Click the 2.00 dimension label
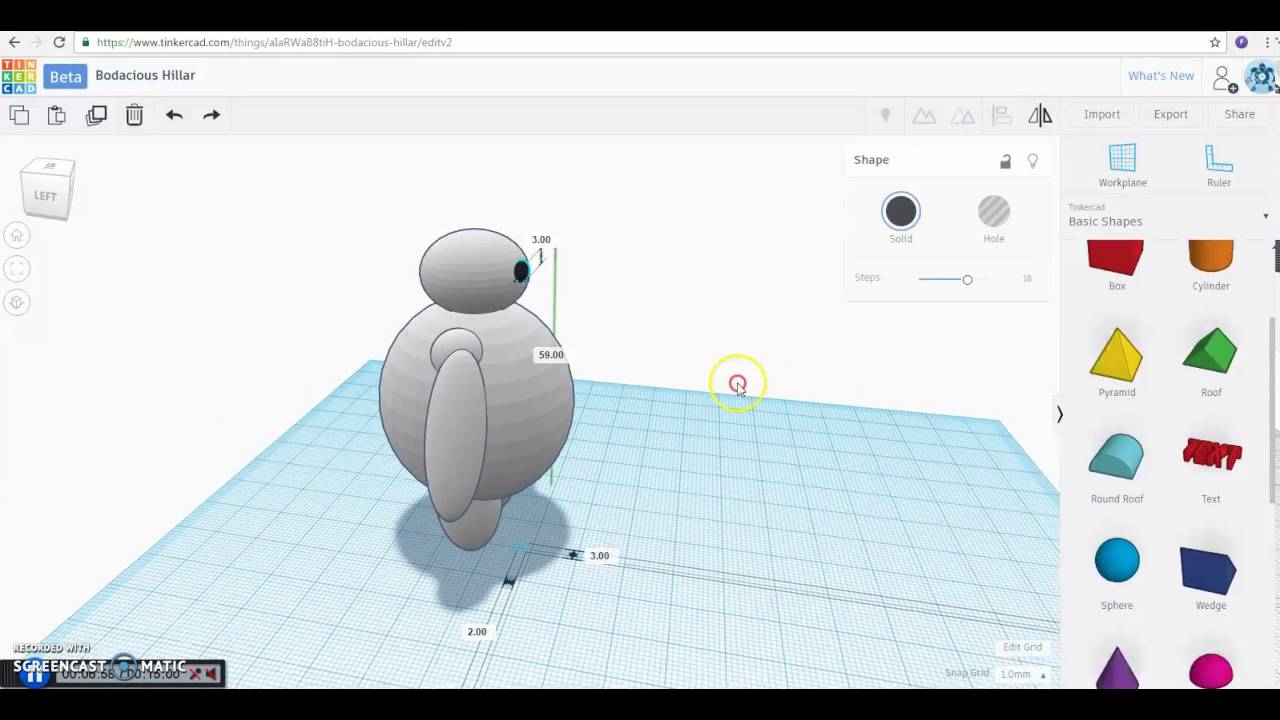Image resolution: width=1280 pixels, height=720 pixels. tap(477, 632)
